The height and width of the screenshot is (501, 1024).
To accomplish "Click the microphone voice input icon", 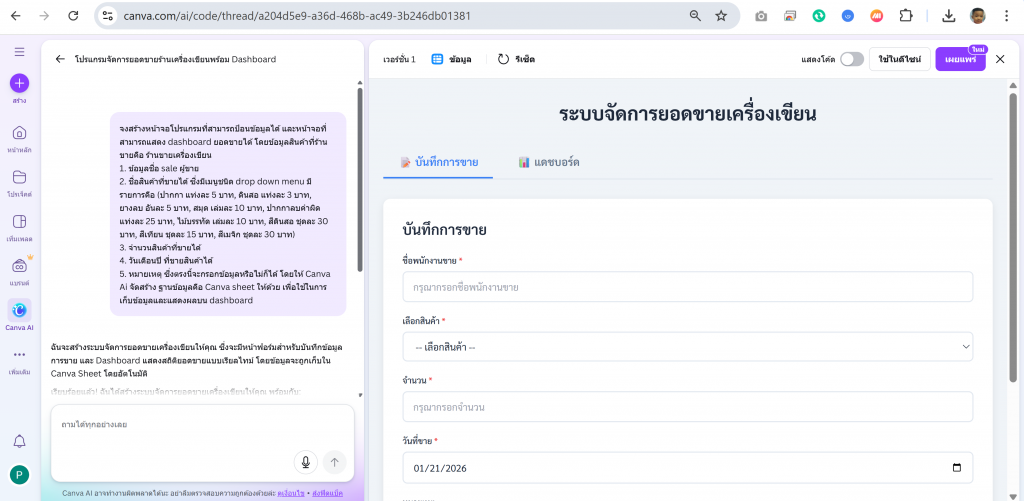I will [306, 461].
